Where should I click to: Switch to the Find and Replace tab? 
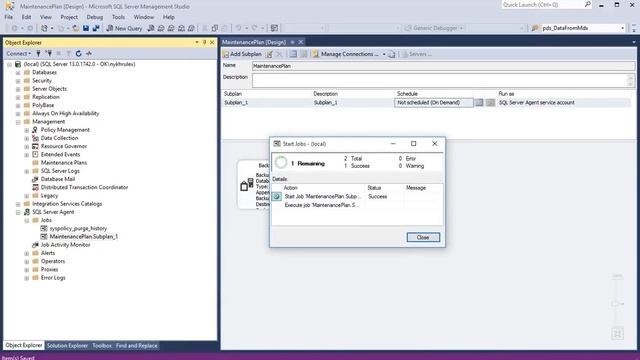[136, 346]
